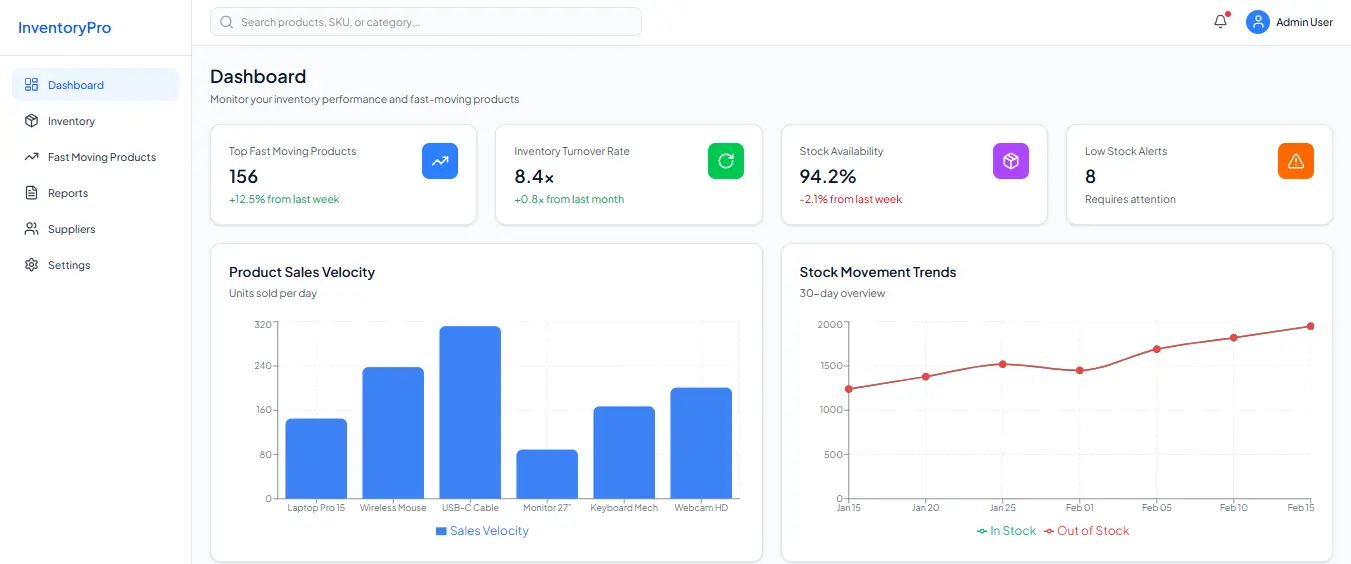1351x564 pixels.
Task: Select the Dashboard sidebar item
Action: [x=75, y=85]
